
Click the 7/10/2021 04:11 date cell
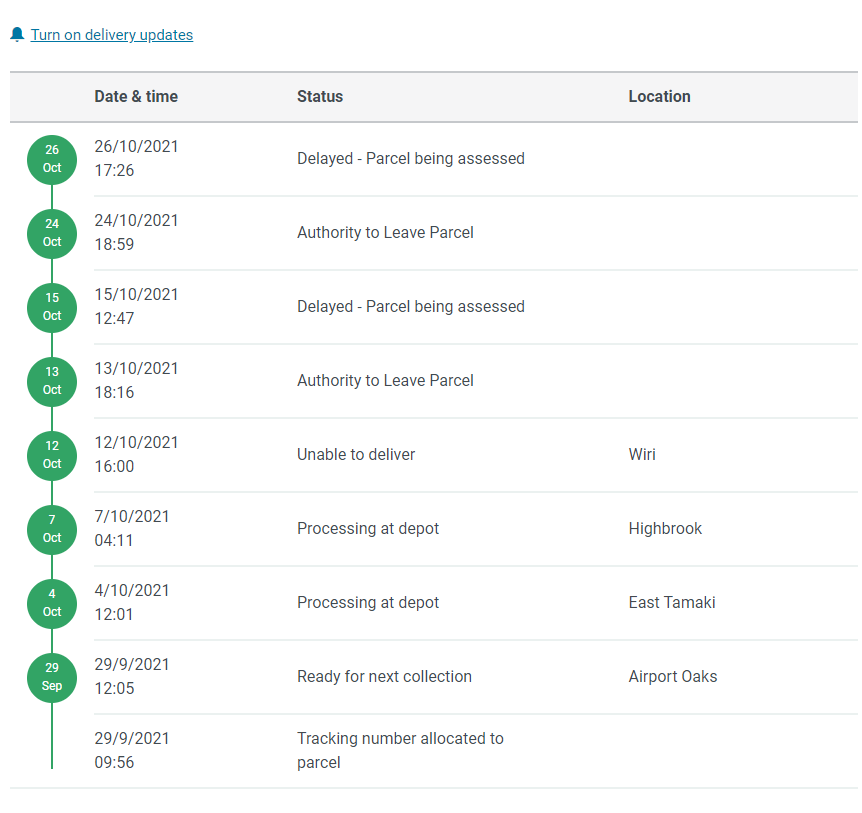click(132, 528)
